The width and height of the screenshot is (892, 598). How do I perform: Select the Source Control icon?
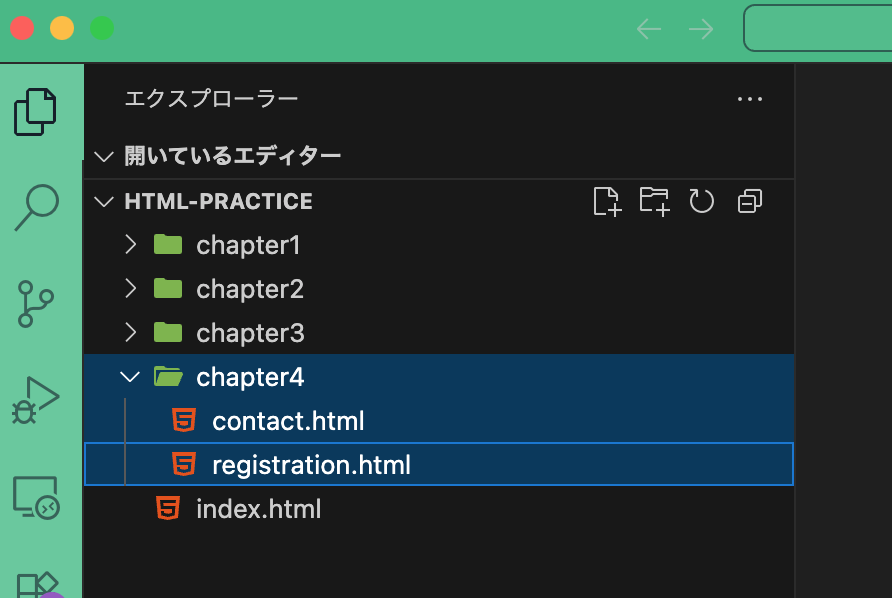(35, 302)
